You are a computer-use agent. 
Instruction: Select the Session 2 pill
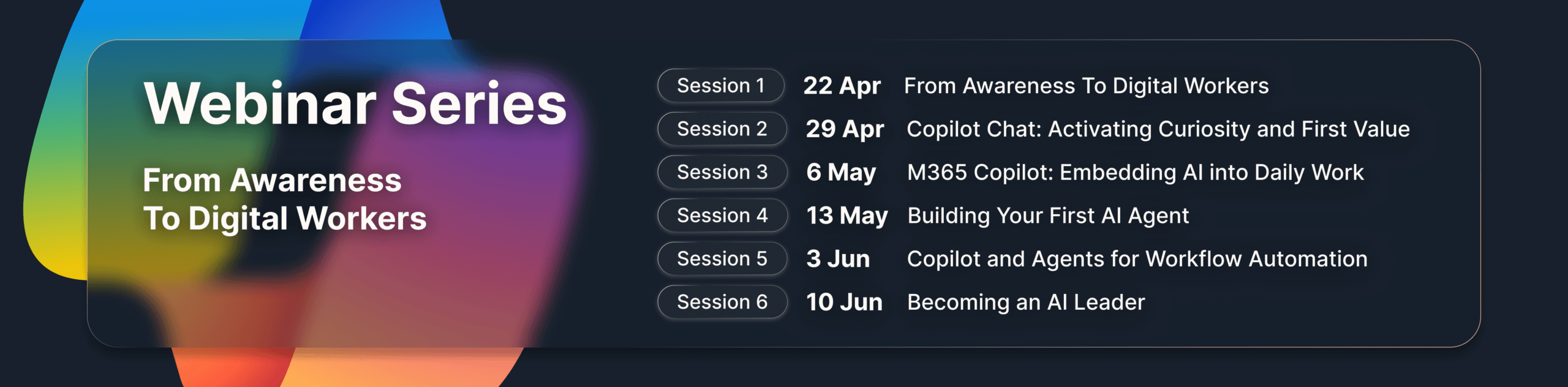[722, 129]
